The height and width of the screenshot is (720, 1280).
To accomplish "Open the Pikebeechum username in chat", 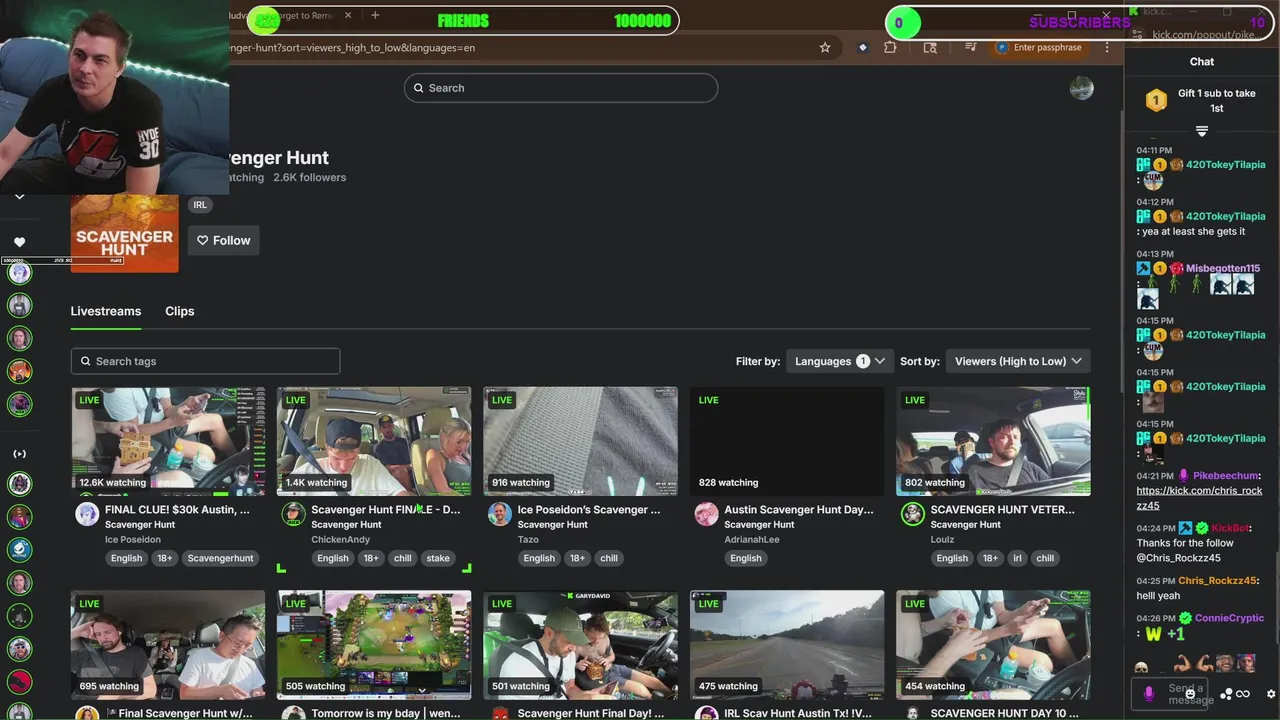I will tap(1226, 476).
